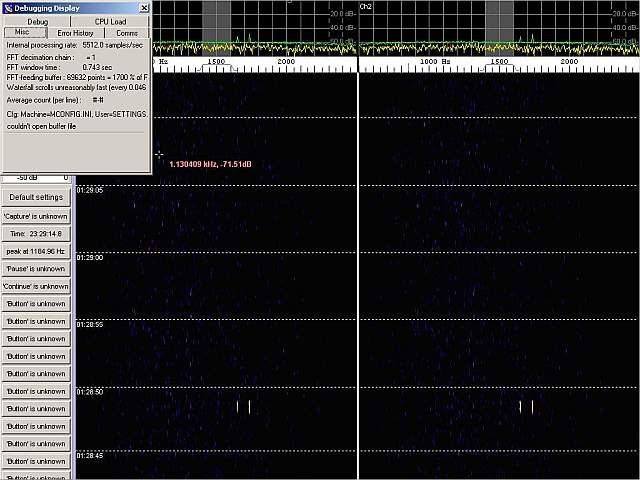
Task: Click the Debugging Display title bar icon
Action: 8,7
